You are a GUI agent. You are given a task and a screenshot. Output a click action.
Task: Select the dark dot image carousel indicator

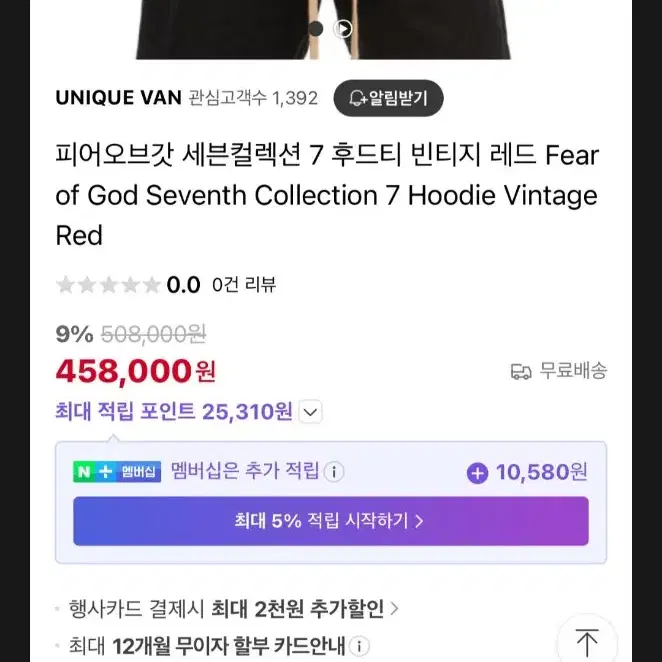pos(315,29)
